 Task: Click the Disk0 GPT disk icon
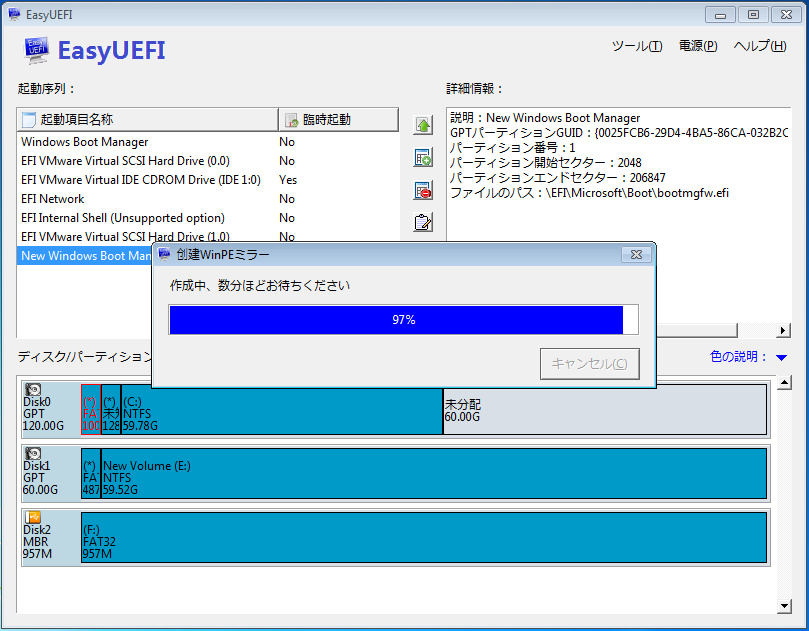pos(32,388)
